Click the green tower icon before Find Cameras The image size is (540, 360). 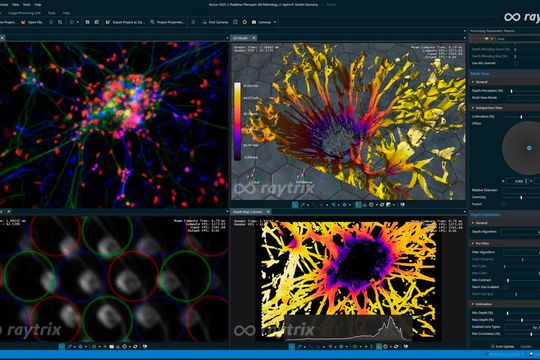193,22
